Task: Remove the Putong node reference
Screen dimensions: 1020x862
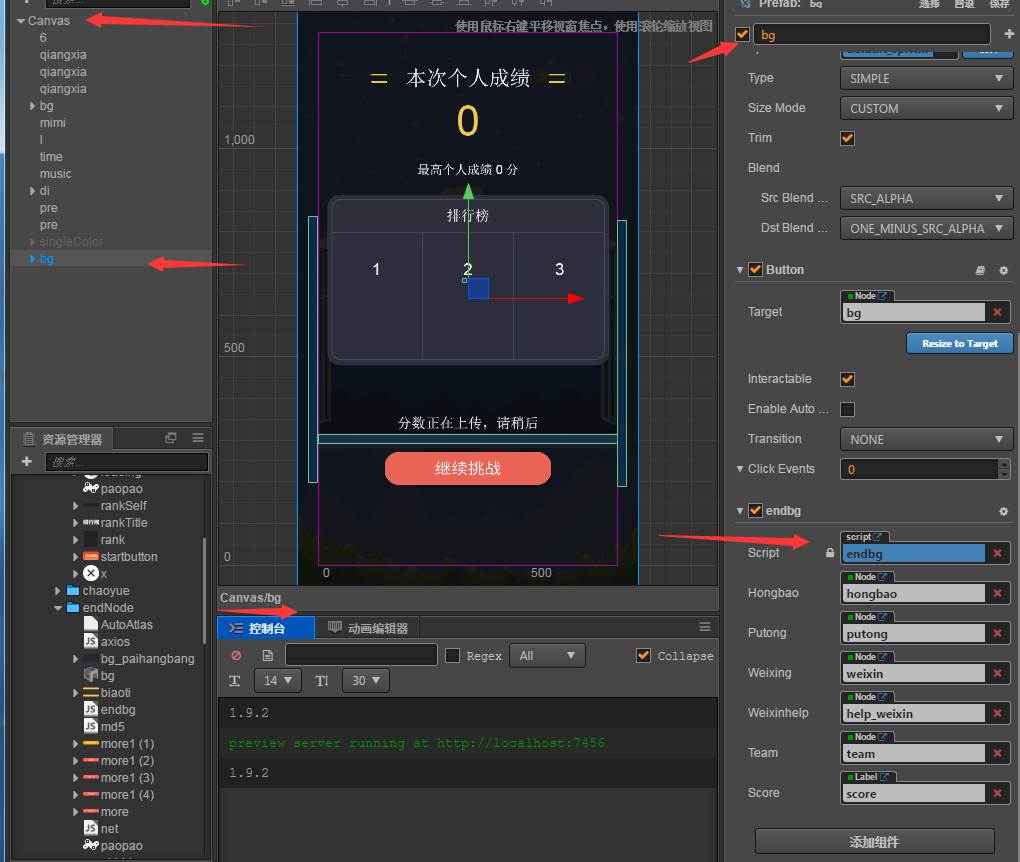Action: pyautogui.click(x=997, y=633)
